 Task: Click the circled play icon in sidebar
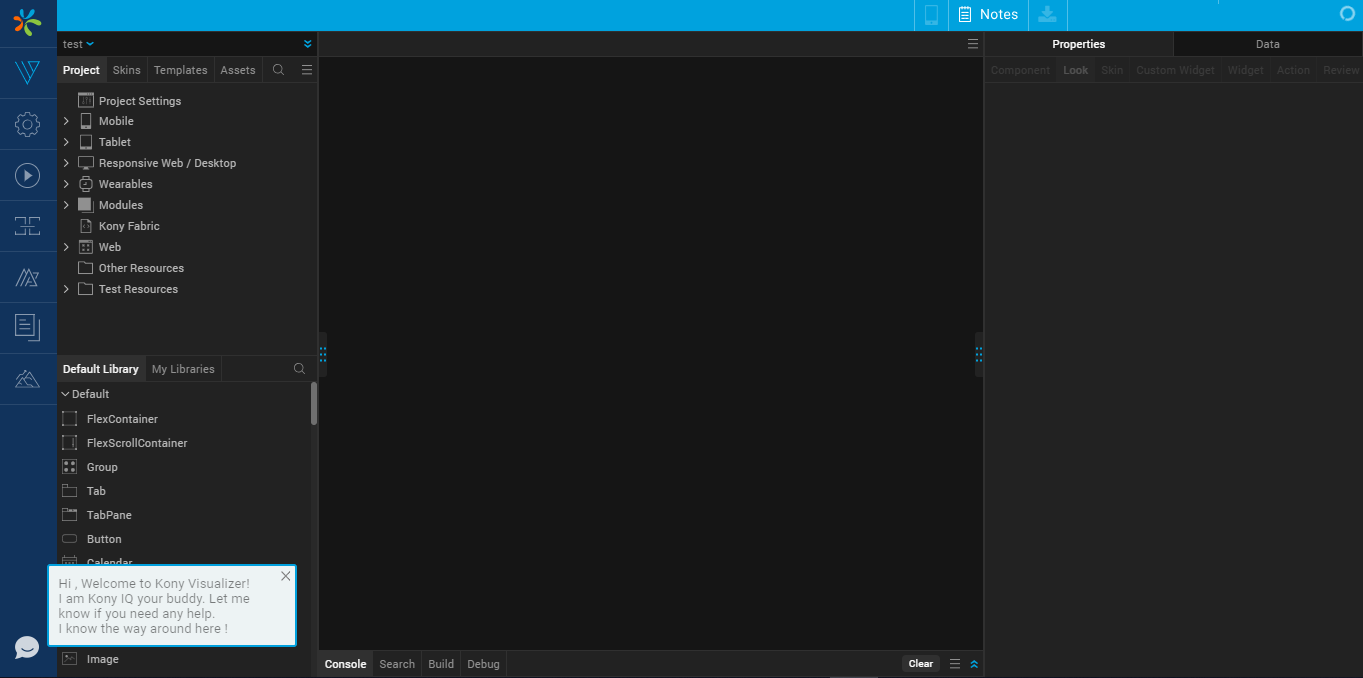pos(28,175)
